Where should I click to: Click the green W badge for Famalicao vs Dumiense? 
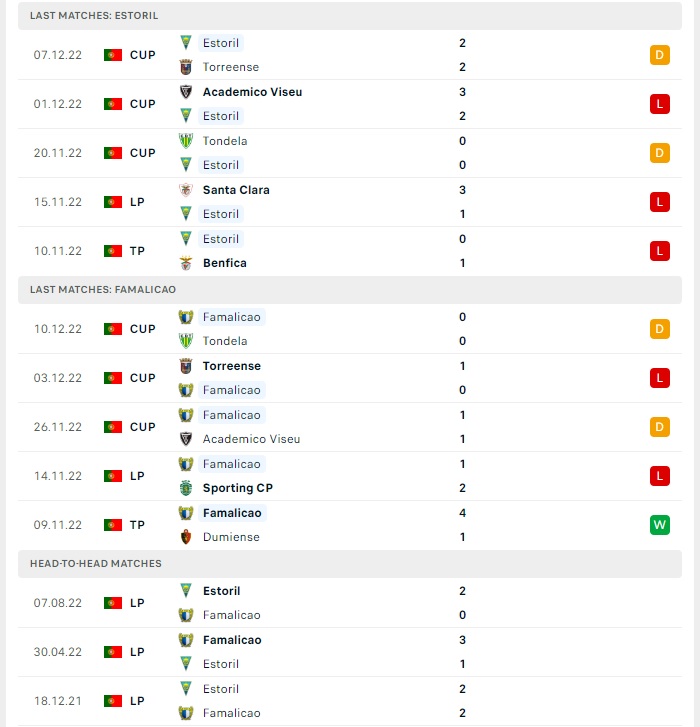point(660,525)
